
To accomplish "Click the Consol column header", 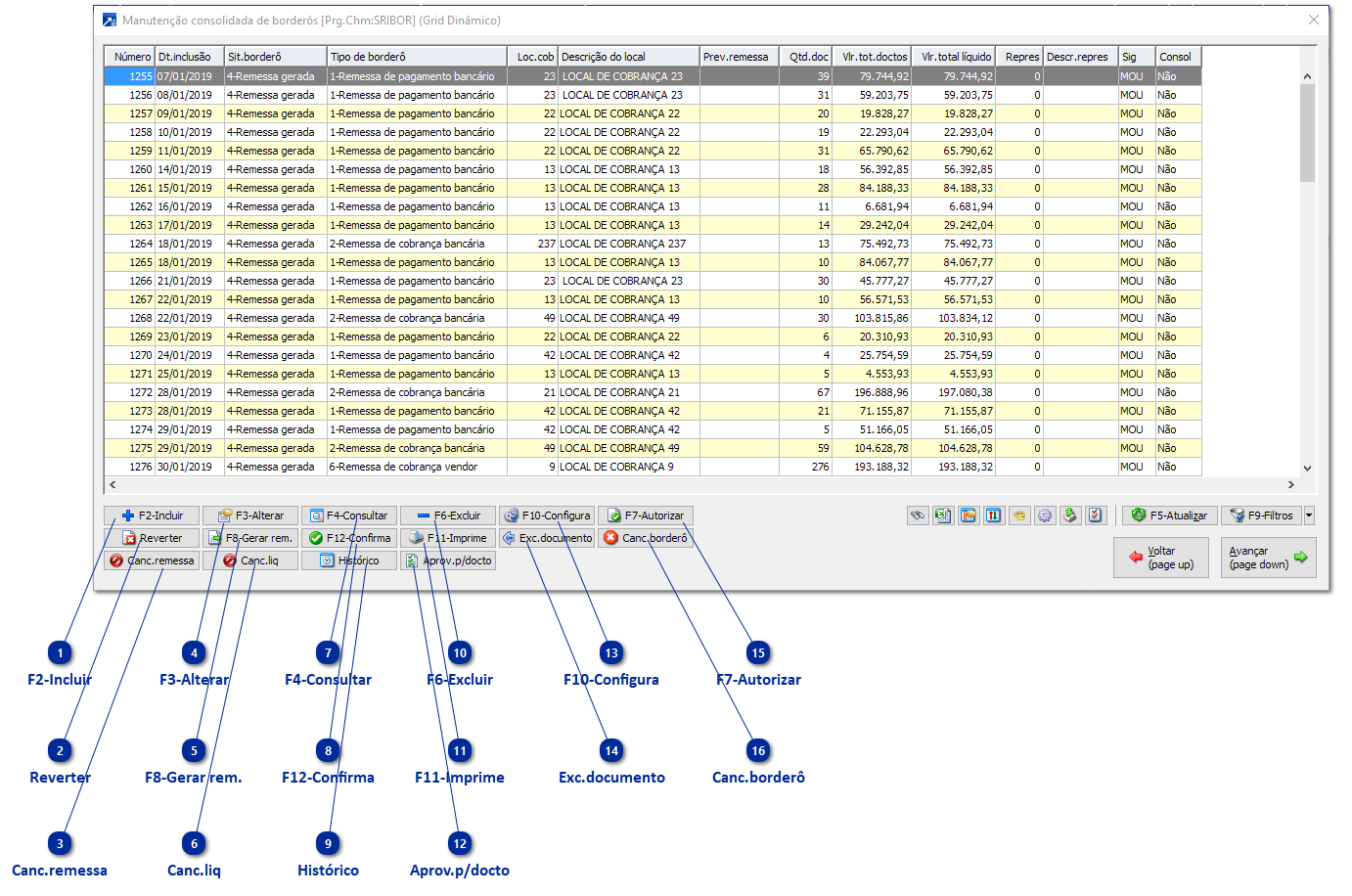I will pos(1179,57).
